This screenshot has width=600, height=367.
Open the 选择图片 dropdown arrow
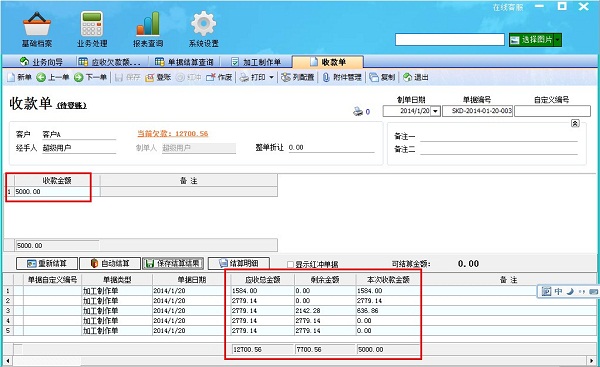click(x=558, y=40)
